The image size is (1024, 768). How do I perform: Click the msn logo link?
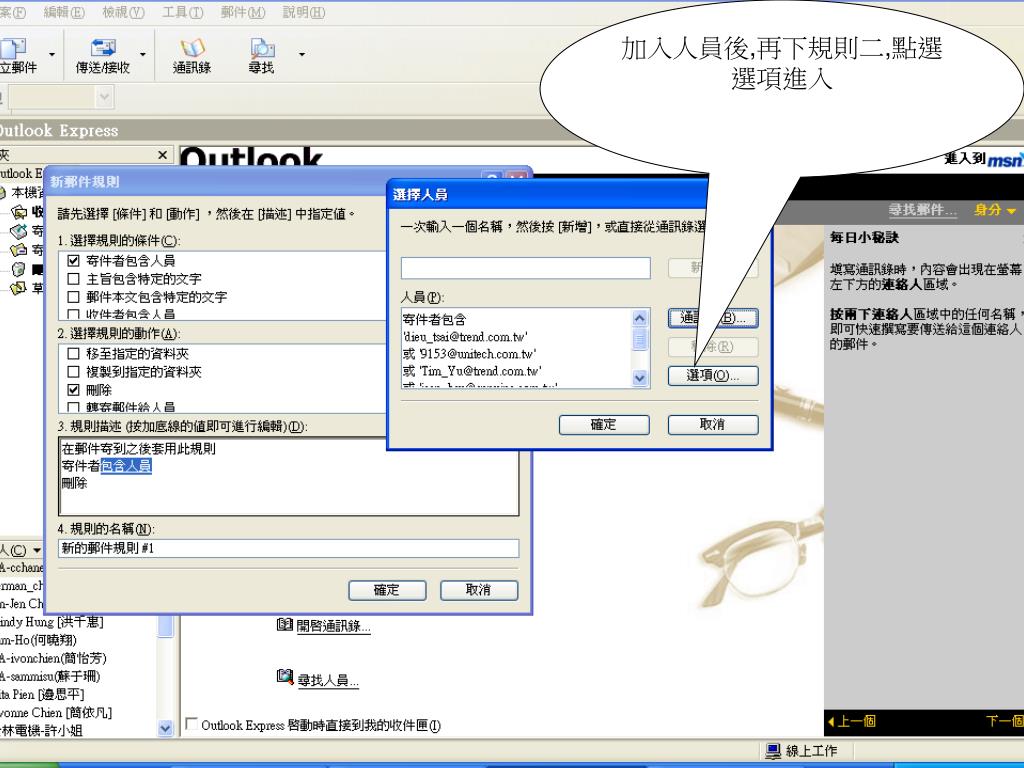[x=1004, y=159]
